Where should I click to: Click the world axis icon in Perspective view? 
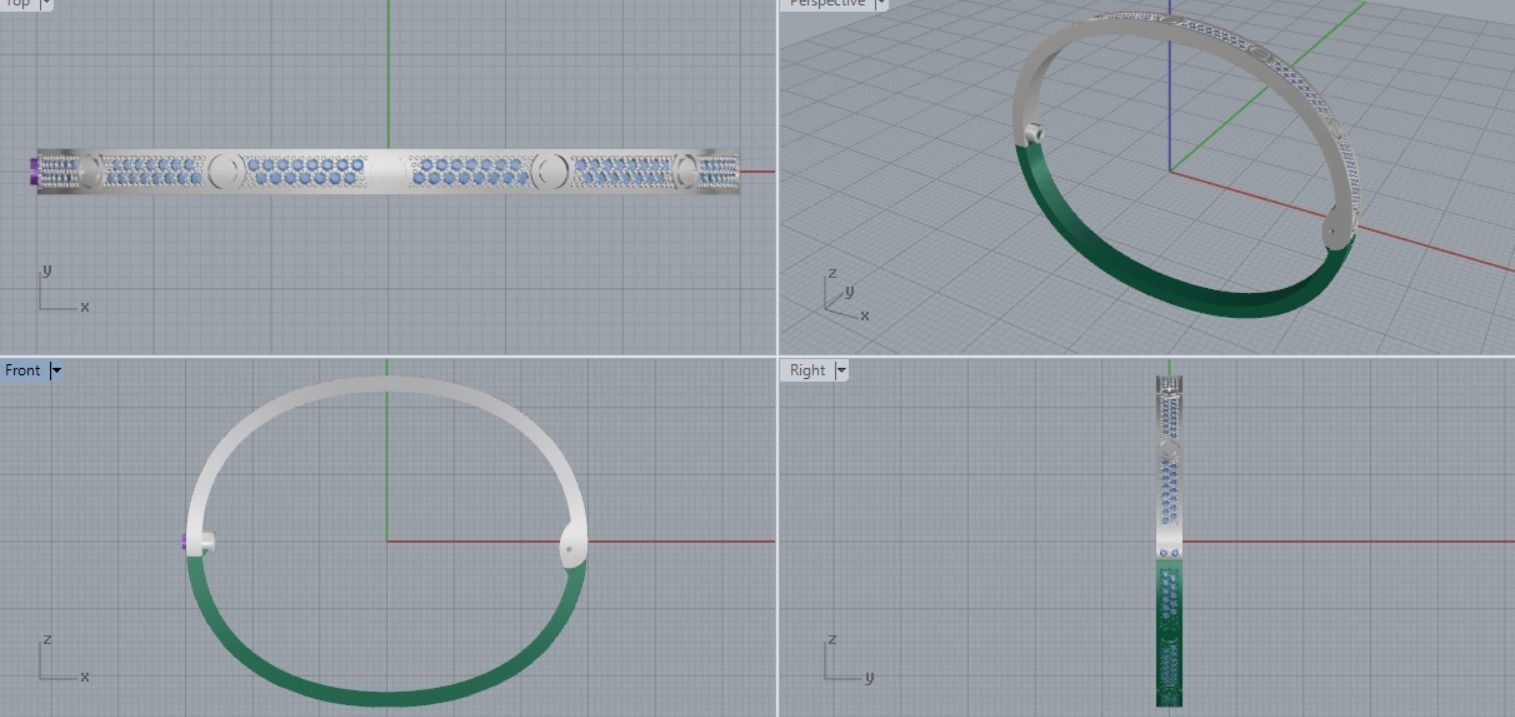click(x=846, y=296)
